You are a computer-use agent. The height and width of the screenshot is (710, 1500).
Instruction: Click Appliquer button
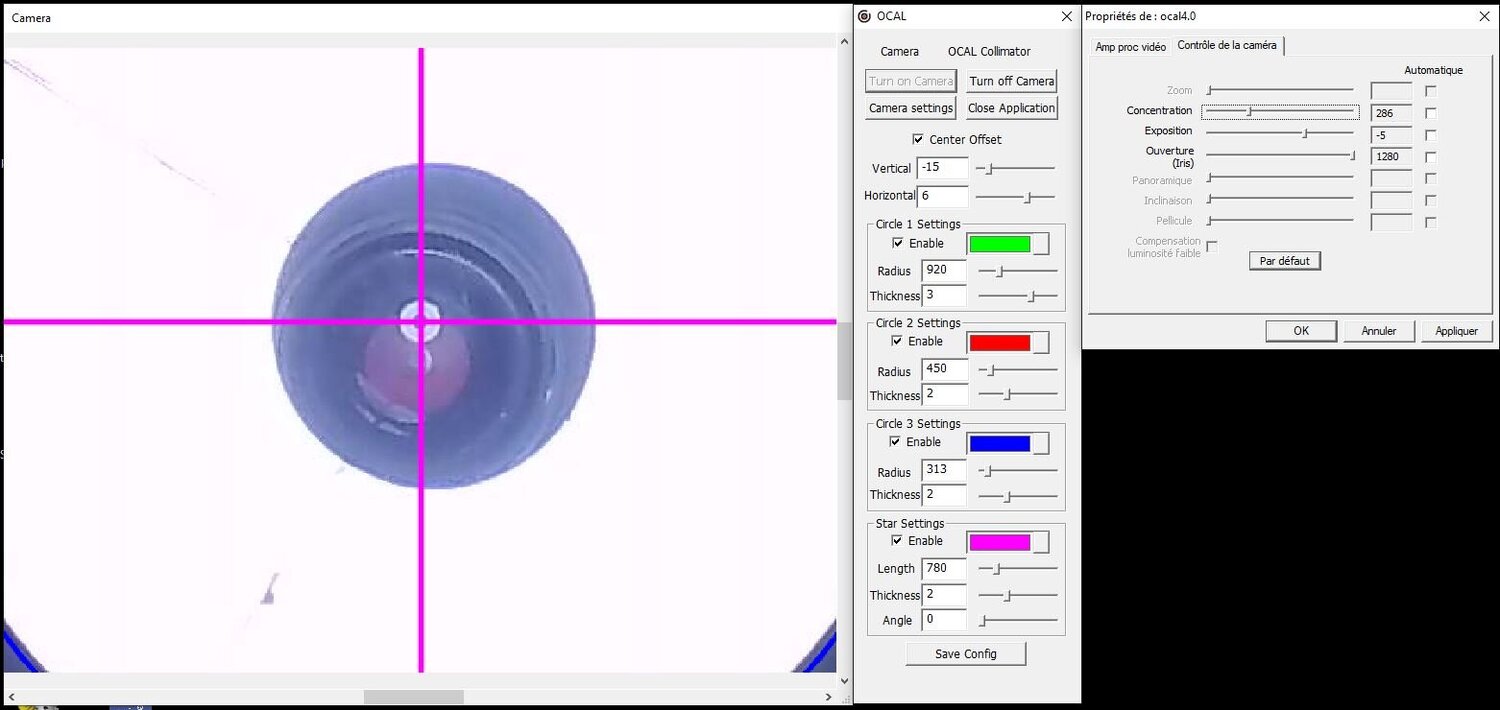click(1457, 331)
